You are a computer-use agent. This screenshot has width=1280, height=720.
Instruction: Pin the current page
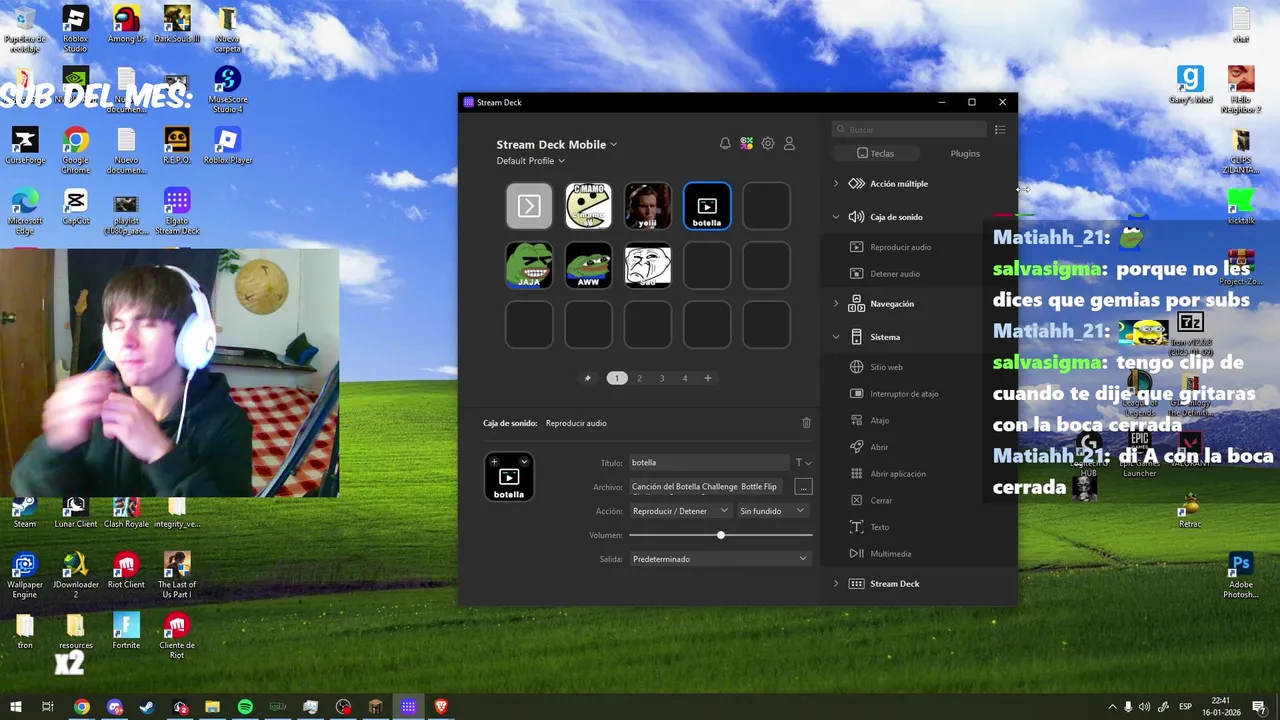588,378
